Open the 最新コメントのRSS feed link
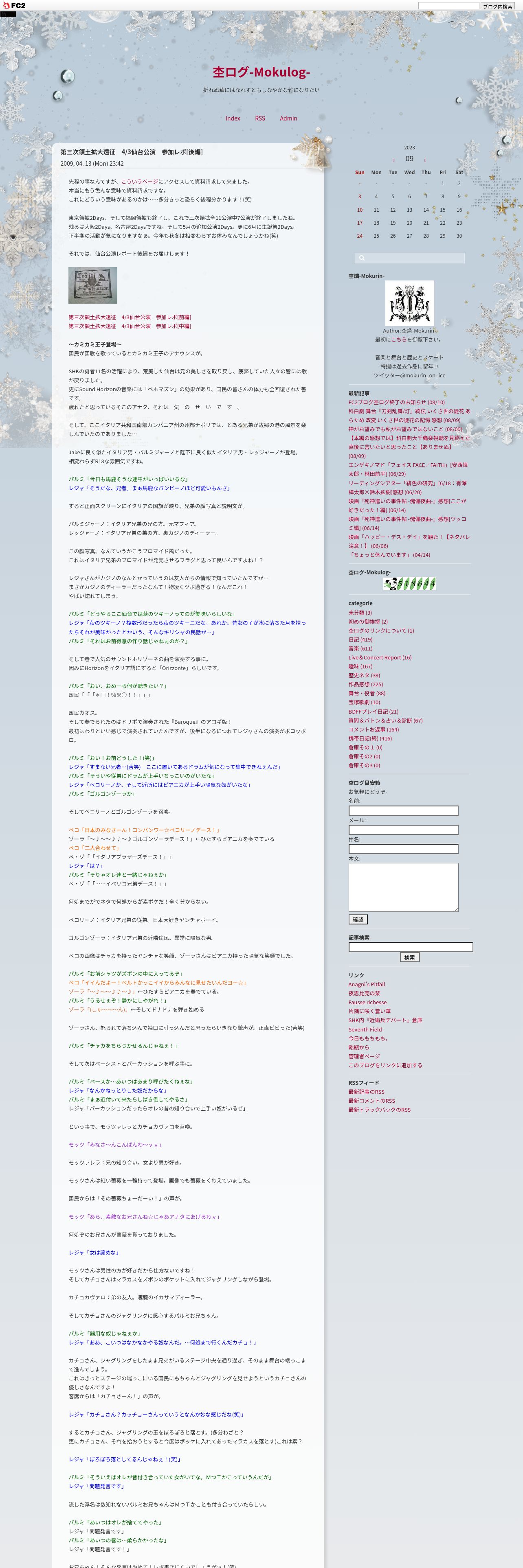The image size is (523, 1568). click(371, 1101)
